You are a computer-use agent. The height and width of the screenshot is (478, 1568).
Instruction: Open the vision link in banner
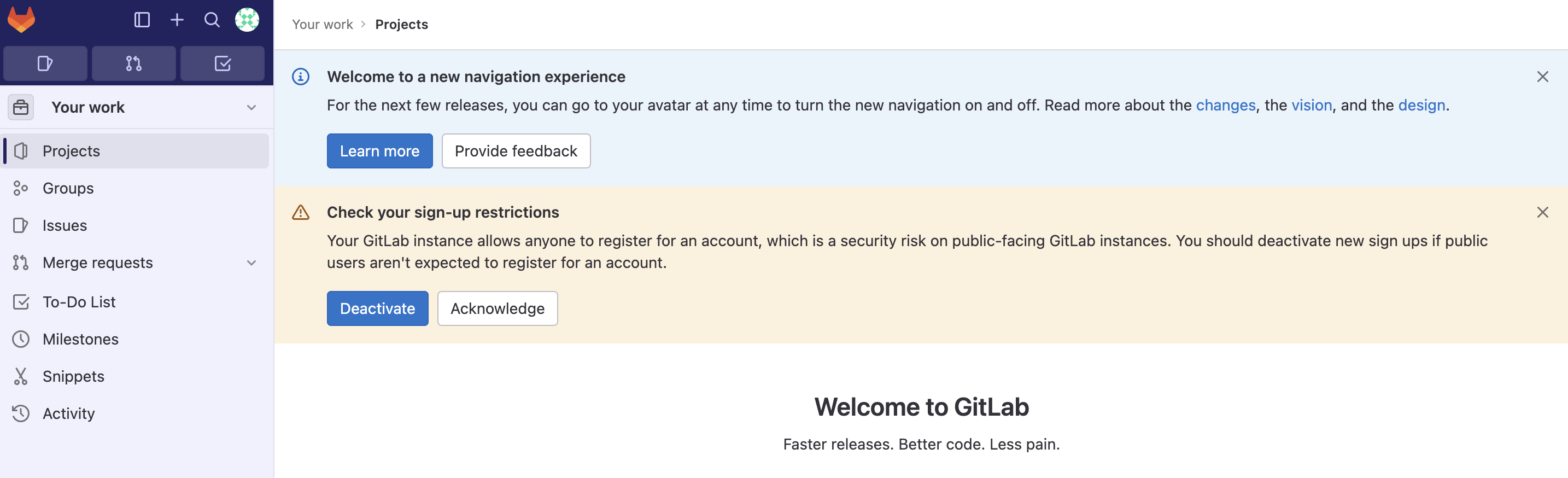[1312, 106]
